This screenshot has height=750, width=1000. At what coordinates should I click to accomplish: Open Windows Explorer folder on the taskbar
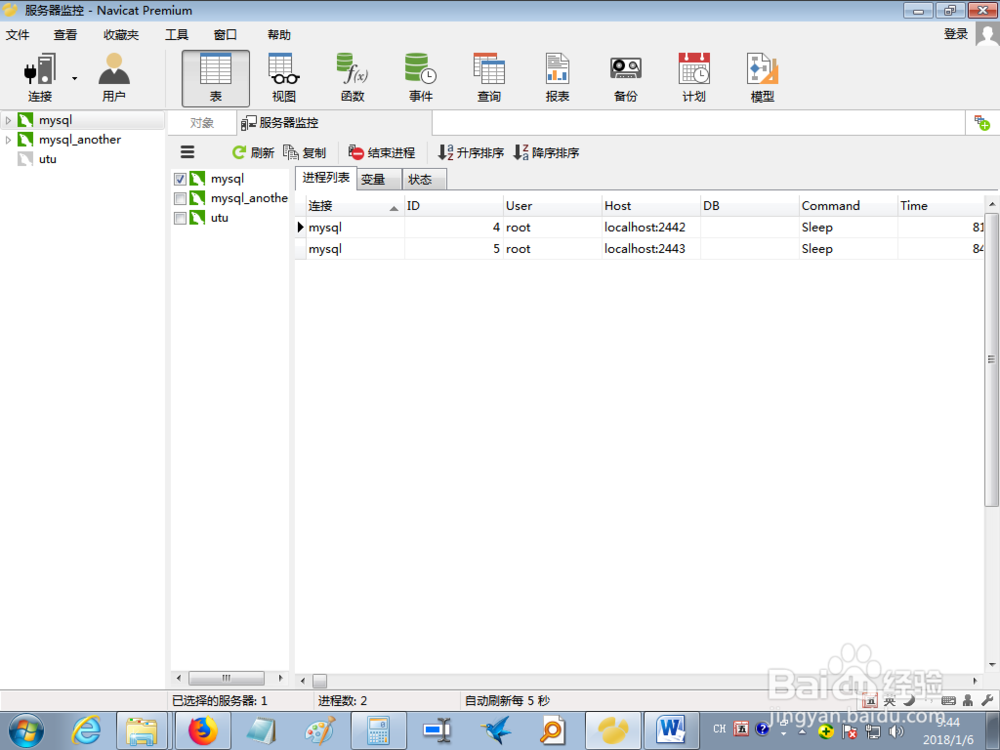[142, 731]
